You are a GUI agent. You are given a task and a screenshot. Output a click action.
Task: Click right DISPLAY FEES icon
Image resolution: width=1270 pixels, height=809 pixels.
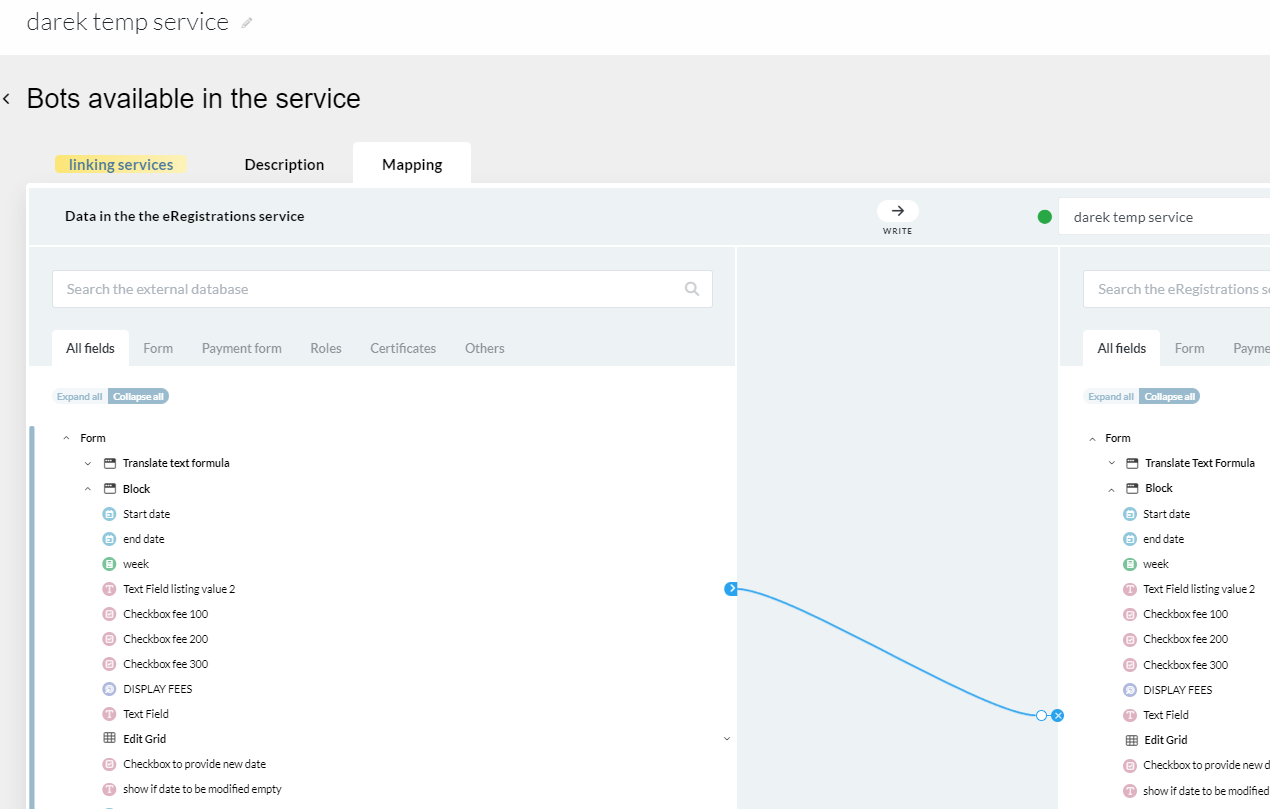click(1130, 690)
